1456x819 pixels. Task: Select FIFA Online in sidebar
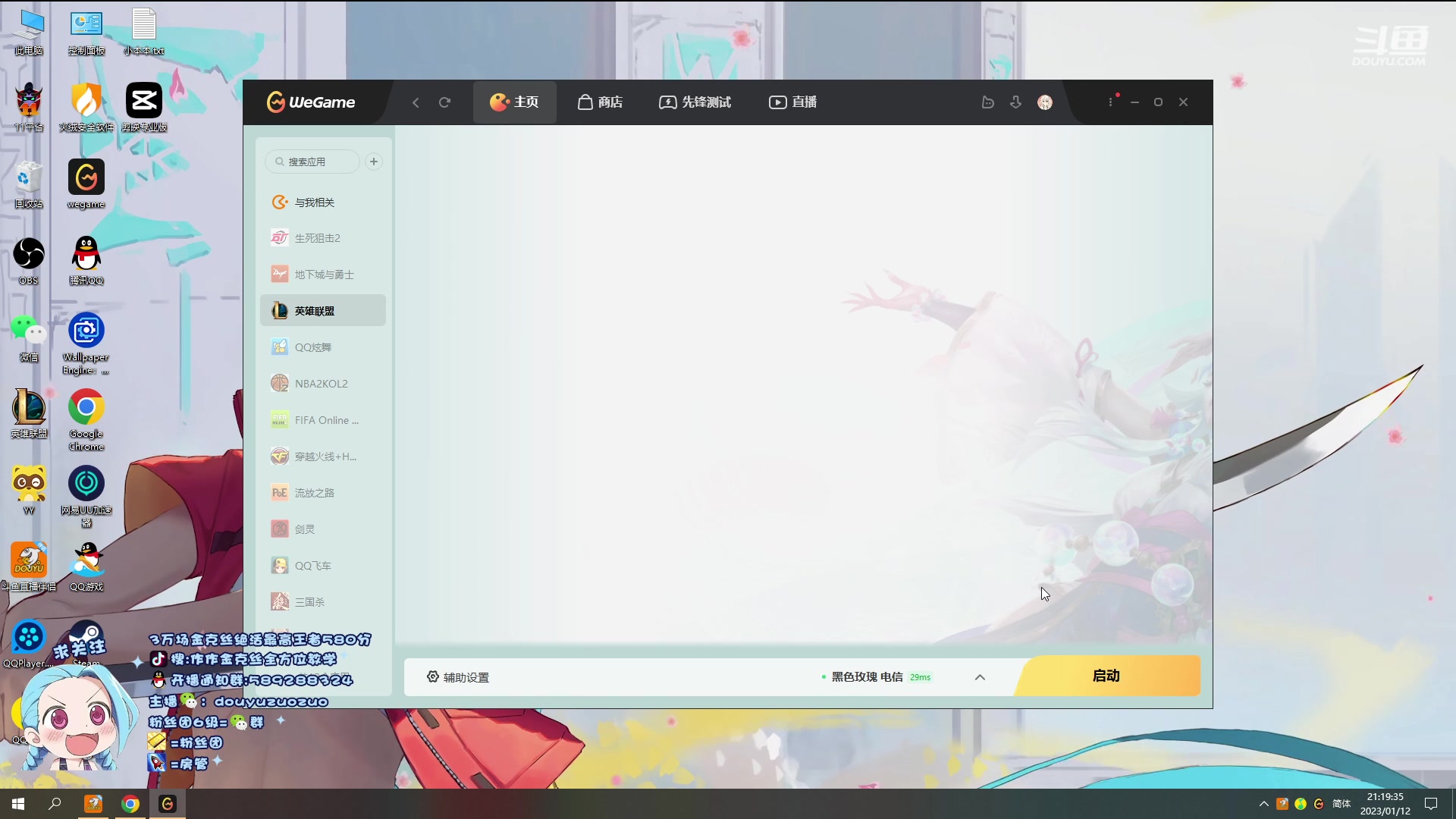[x=323, y=420]
